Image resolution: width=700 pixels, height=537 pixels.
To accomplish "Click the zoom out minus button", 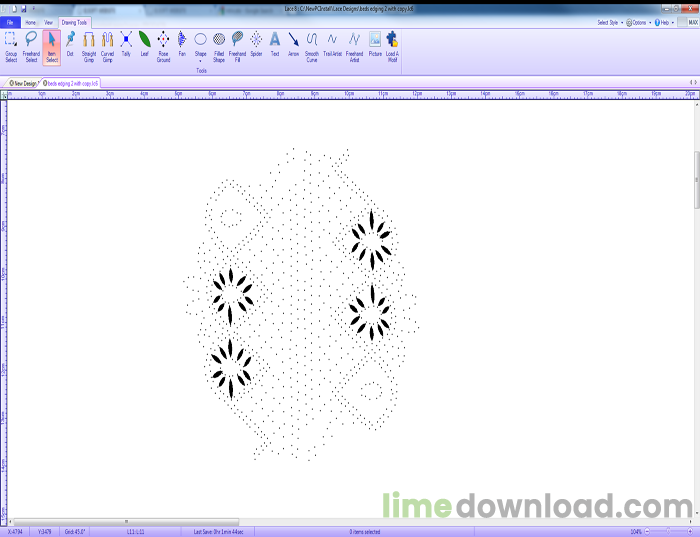I will point(647,532).
